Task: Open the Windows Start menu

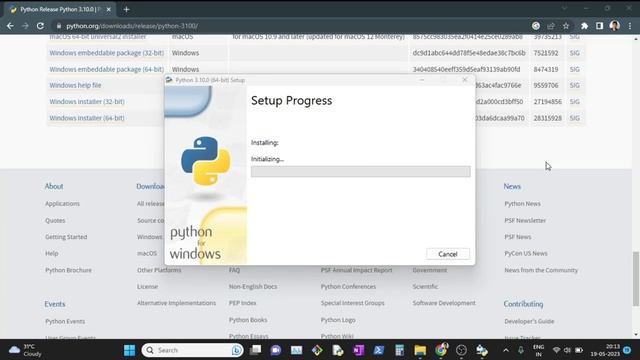Action: pyautogui.click(x=129, y=350)
